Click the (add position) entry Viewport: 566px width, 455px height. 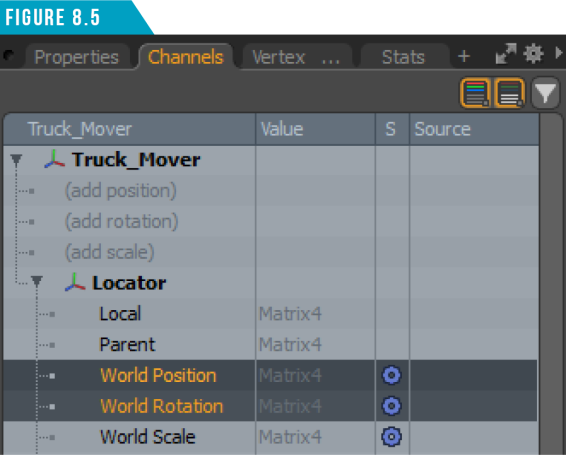pyautogui.click(x=121, y=191)
